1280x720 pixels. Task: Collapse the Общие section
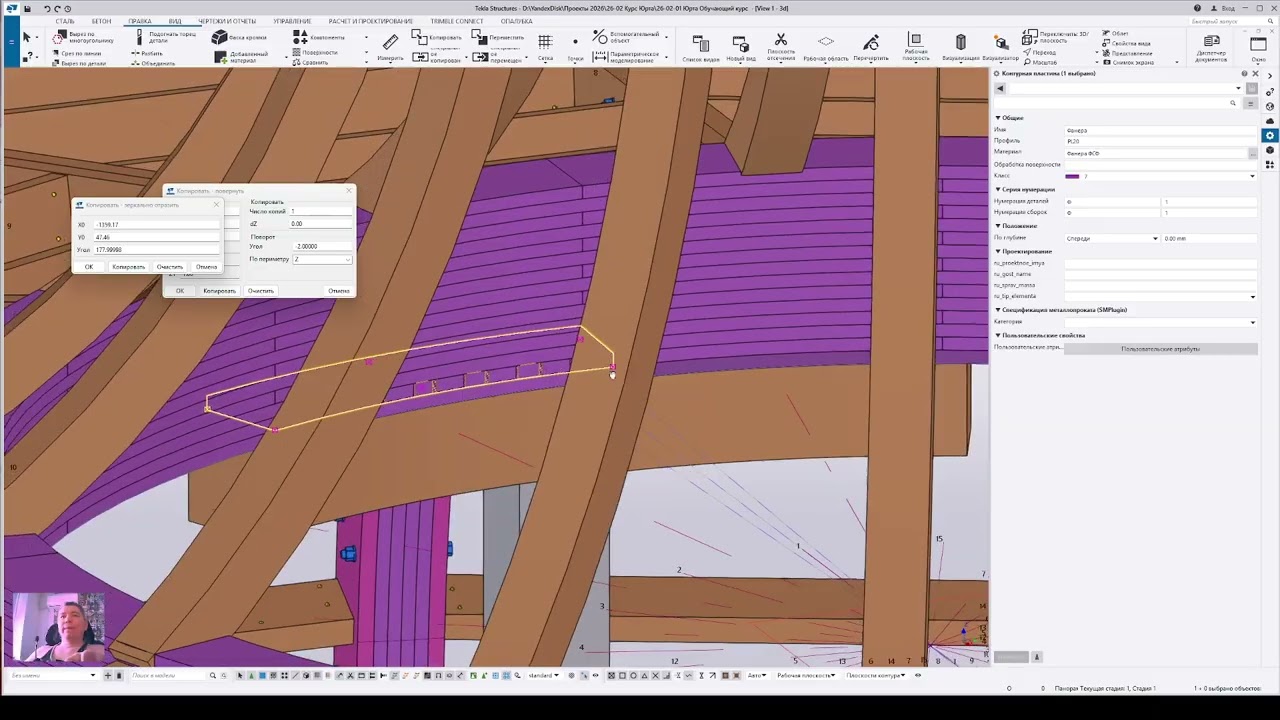tap(997, 118)
